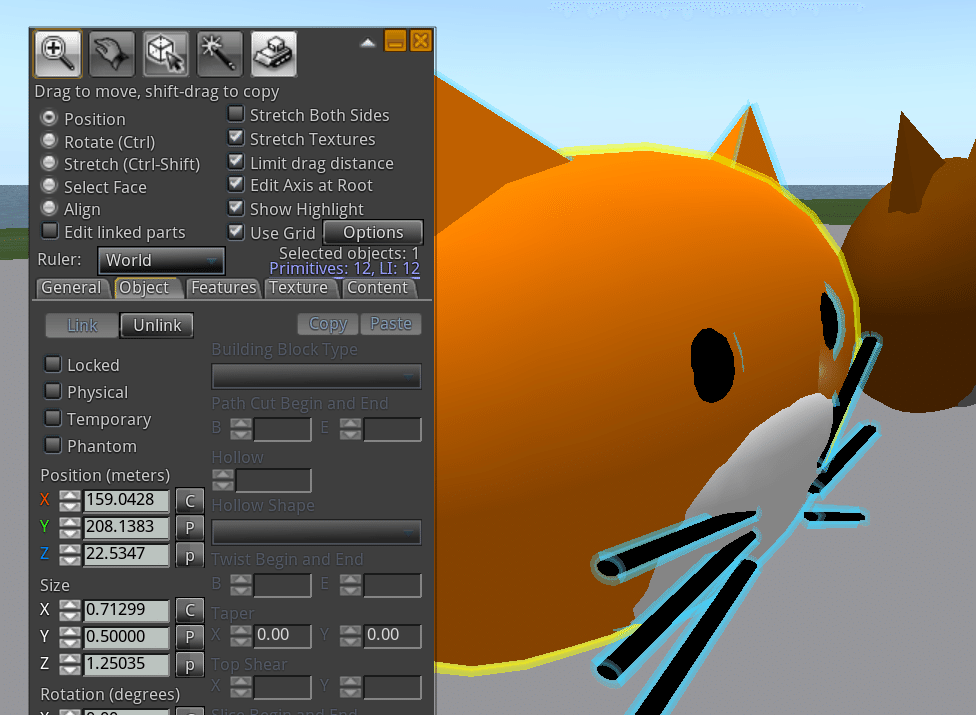Adjust Hollow stepper arrows

(x=223, y=480)
